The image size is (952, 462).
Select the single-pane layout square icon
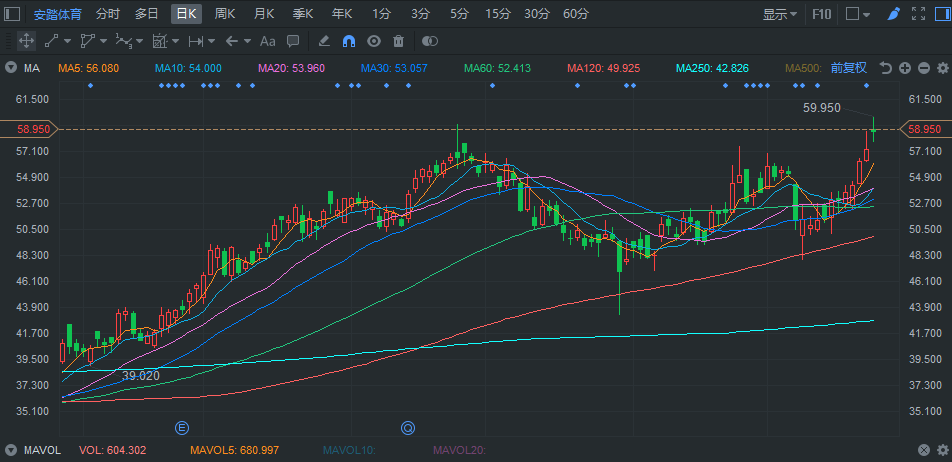(x=852, y=14)
